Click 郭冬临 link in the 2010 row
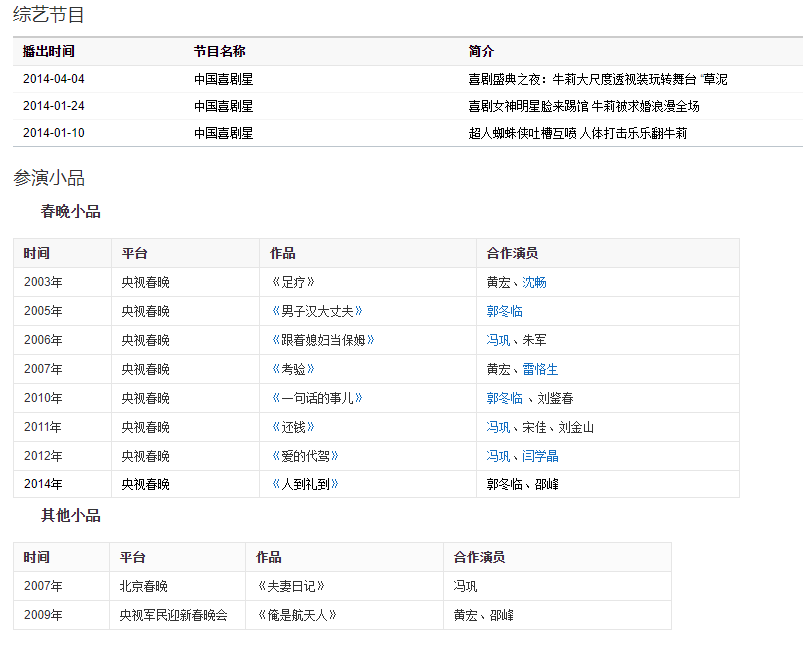The width and height of the screenshot is (812, 650). pyautogui.click(x=505, y=398)
